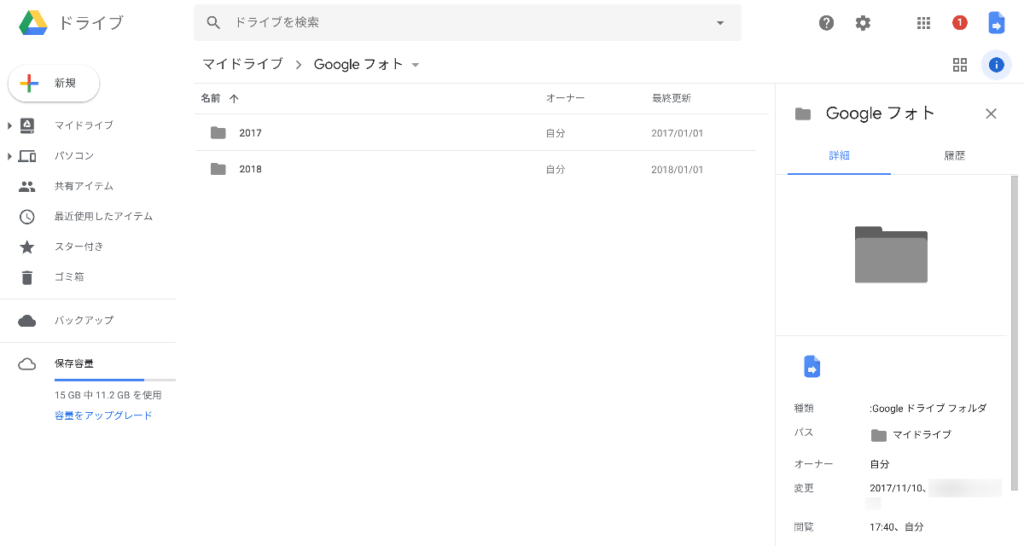Screen dimensions: 1024x546
Task: Click the 2018 folder icon
Action: tap(218, 169)
